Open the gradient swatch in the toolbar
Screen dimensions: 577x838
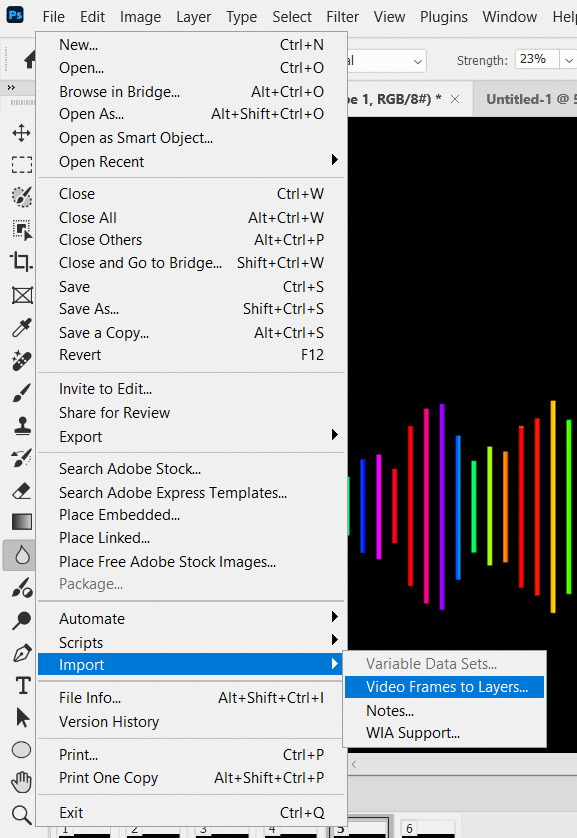coord(21,520)
